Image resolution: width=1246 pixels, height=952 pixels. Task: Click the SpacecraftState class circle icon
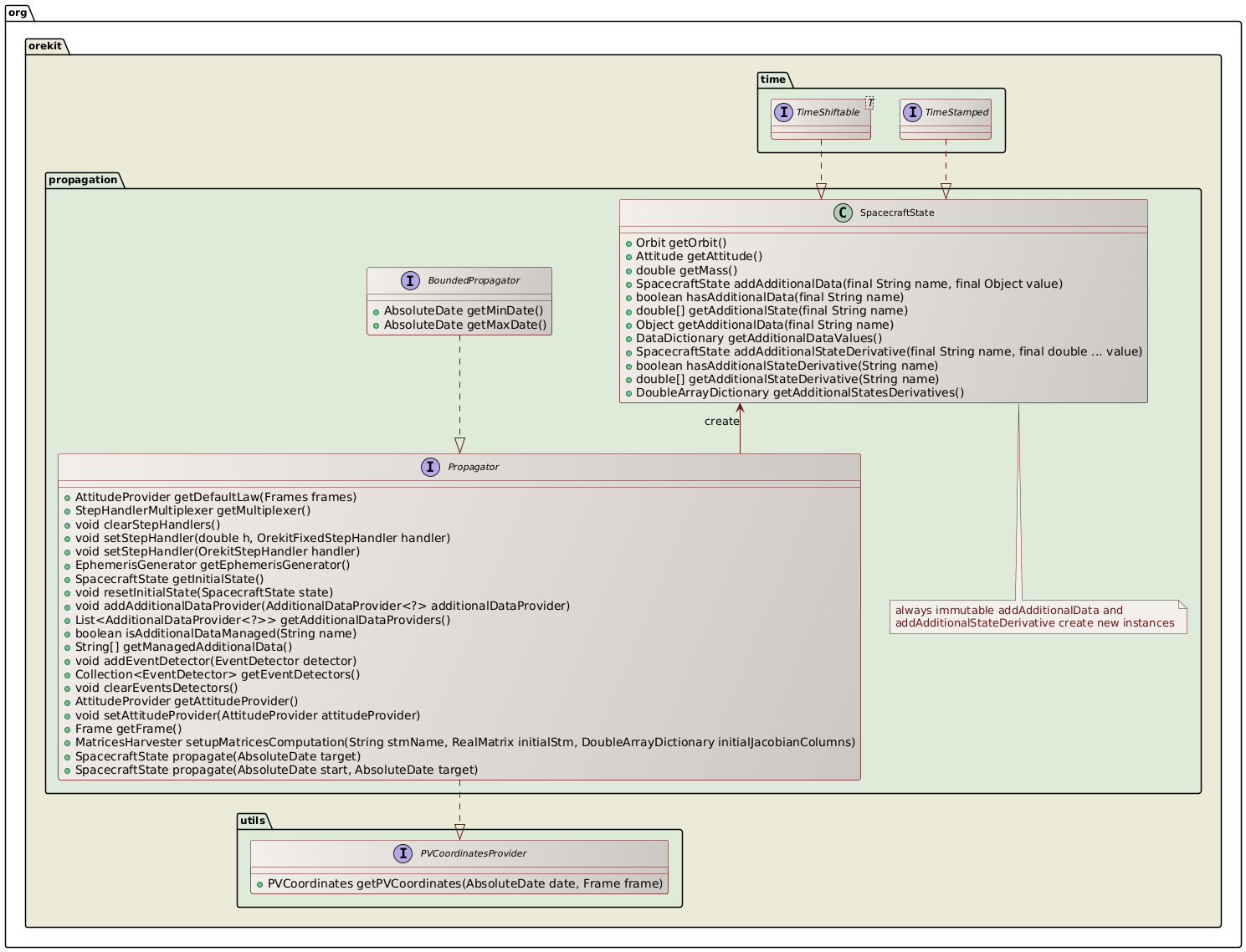pyautogui.click(x=844, y=212)
